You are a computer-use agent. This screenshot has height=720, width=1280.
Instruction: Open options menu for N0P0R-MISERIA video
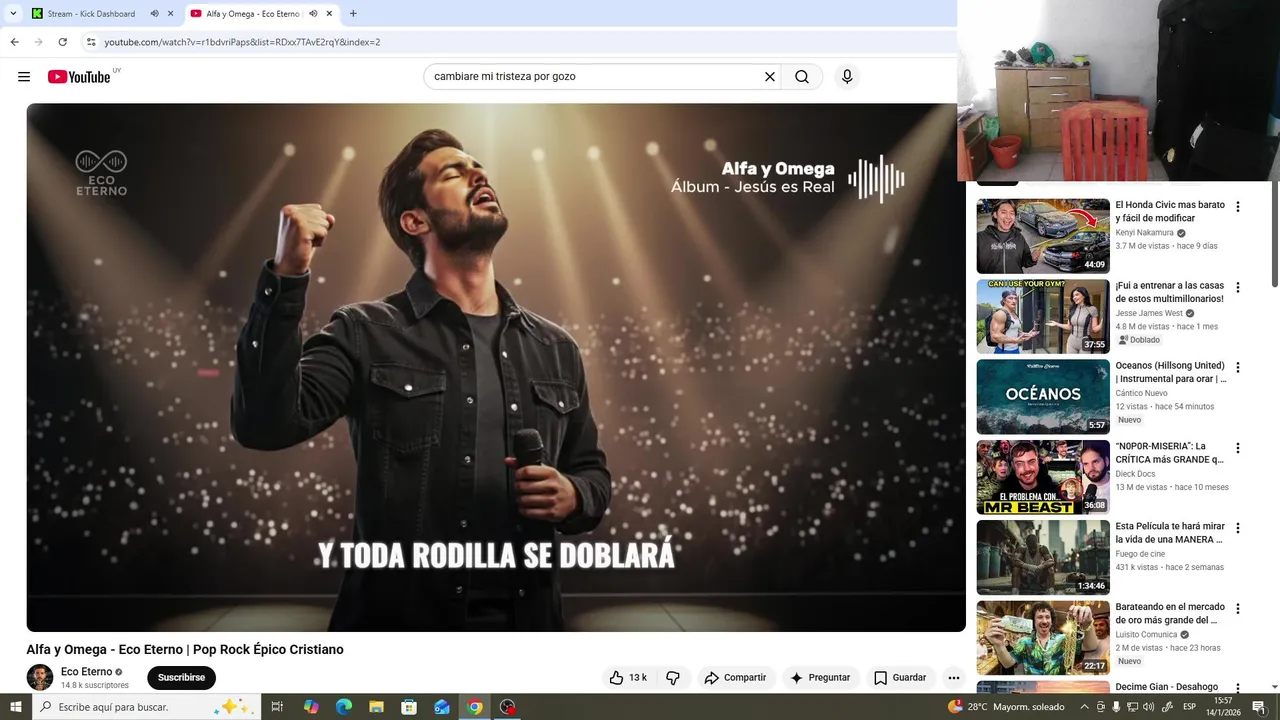[x=1238, y=448]
